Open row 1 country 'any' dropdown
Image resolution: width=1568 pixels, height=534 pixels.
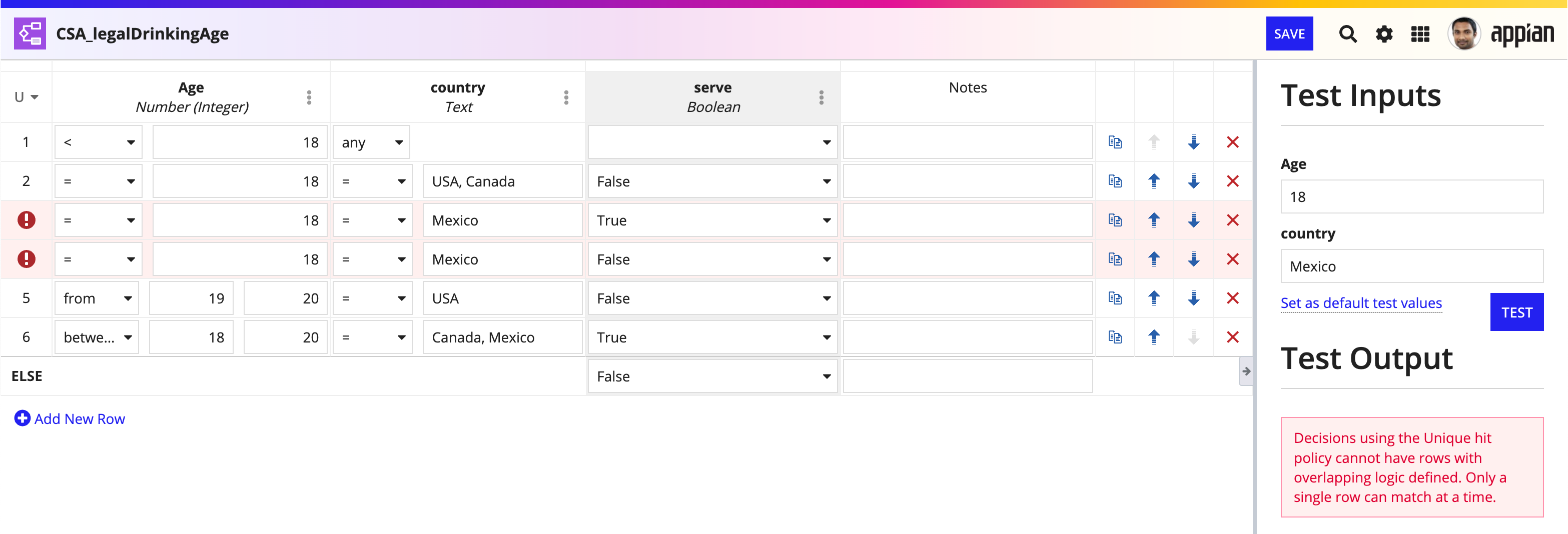point(371,142)
